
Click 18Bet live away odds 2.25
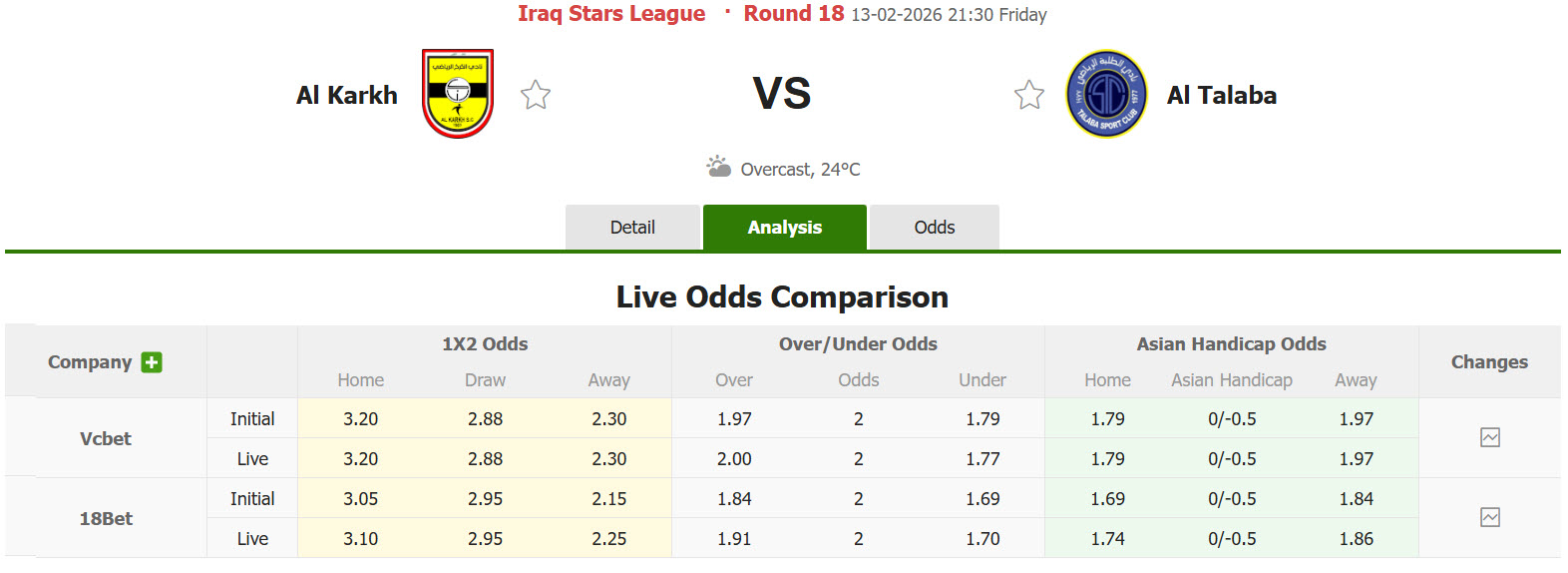(608, 539)
